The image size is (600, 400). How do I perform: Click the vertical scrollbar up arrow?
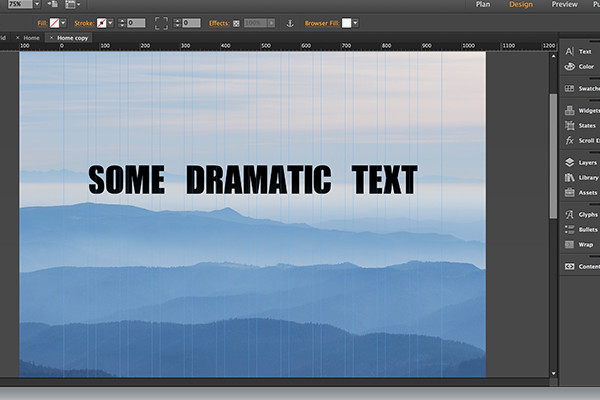(553, 56)
